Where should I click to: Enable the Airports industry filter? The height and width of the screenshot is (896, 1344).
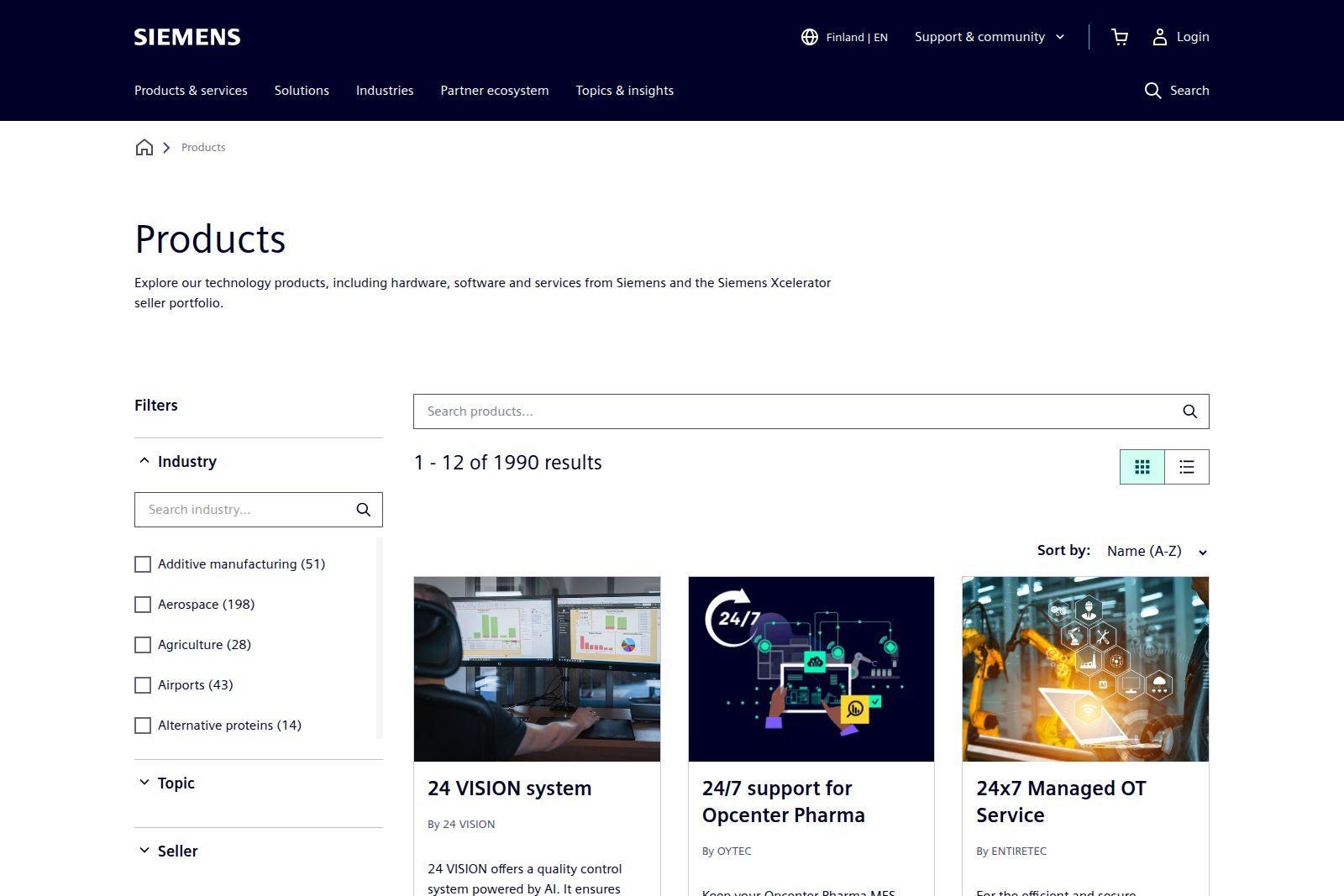tap(143, 685)
